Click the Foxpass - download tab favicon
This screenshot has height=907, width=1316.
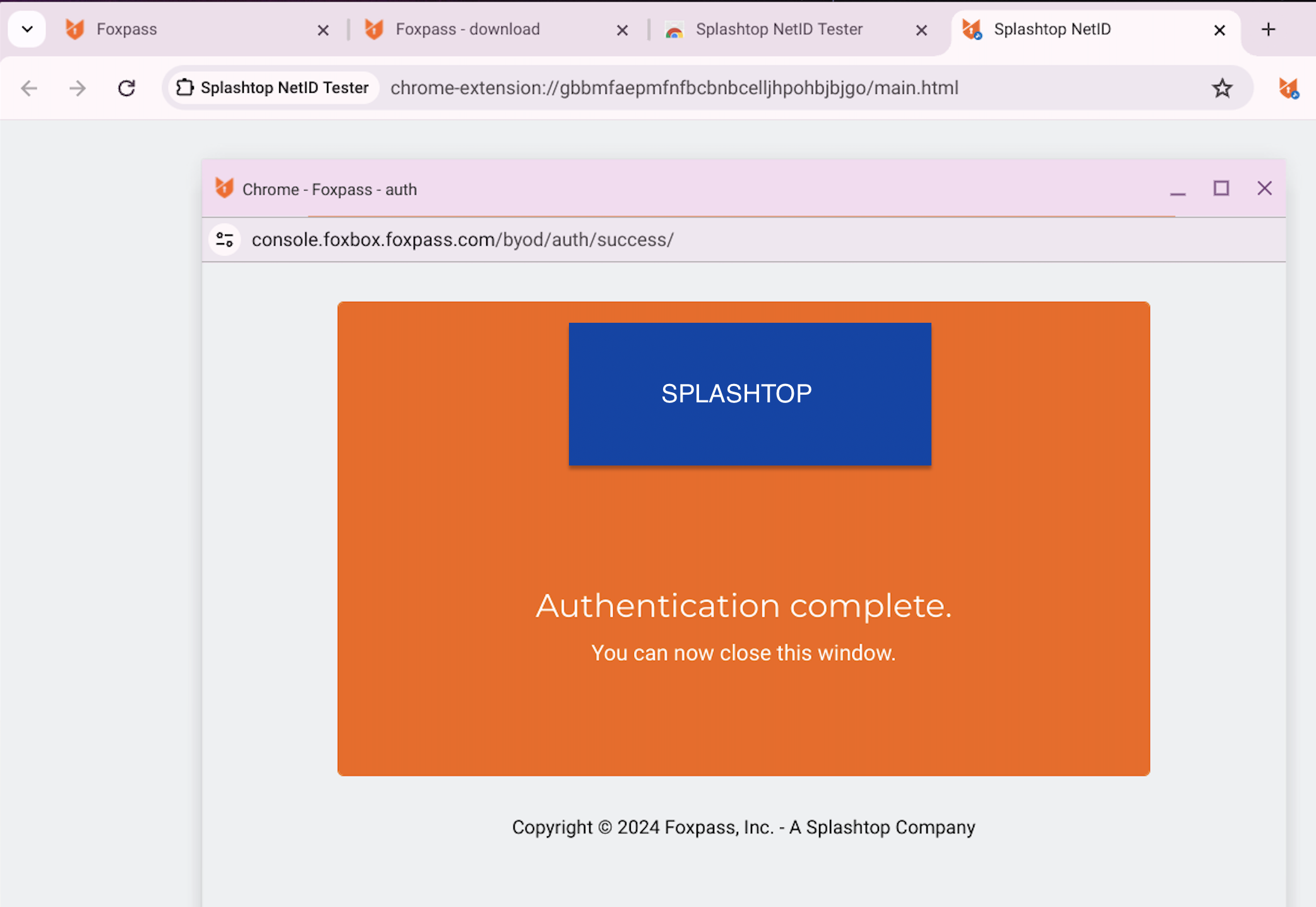(374, 29)
